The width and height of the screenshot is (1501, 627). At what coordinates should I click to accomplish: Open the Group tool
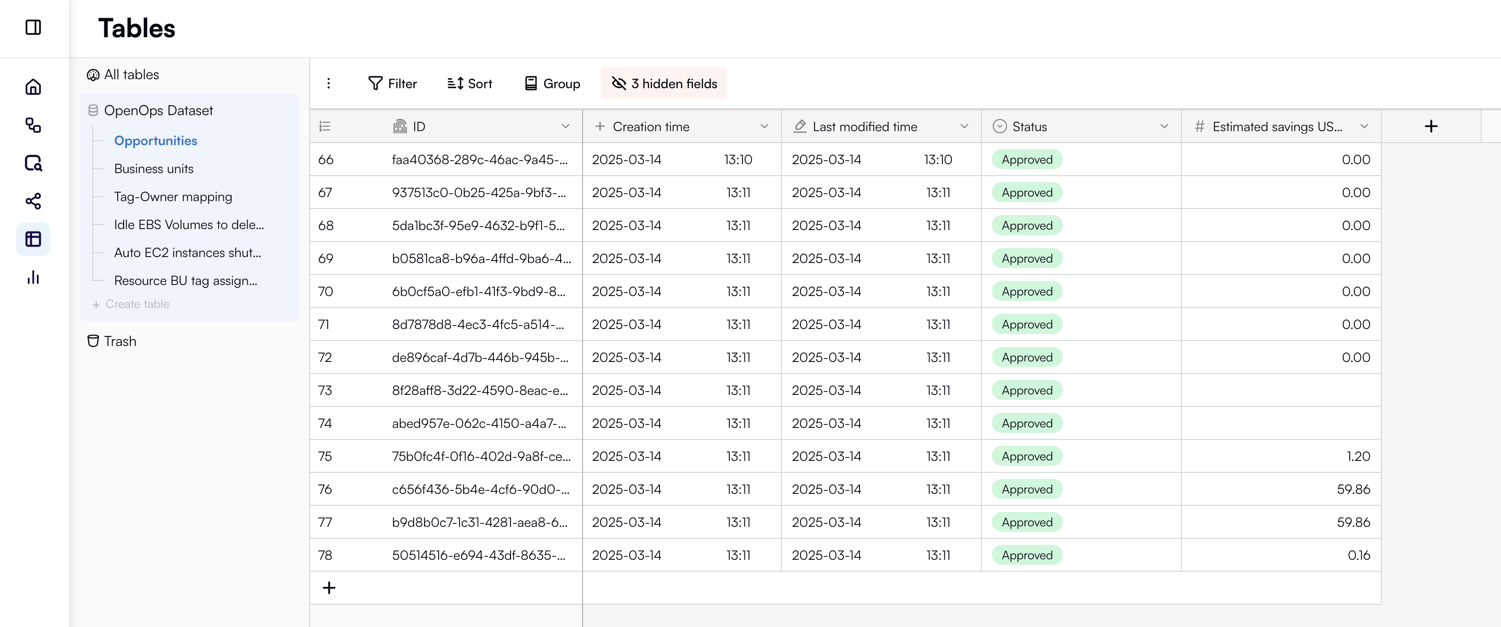click(x=552, y=84)
